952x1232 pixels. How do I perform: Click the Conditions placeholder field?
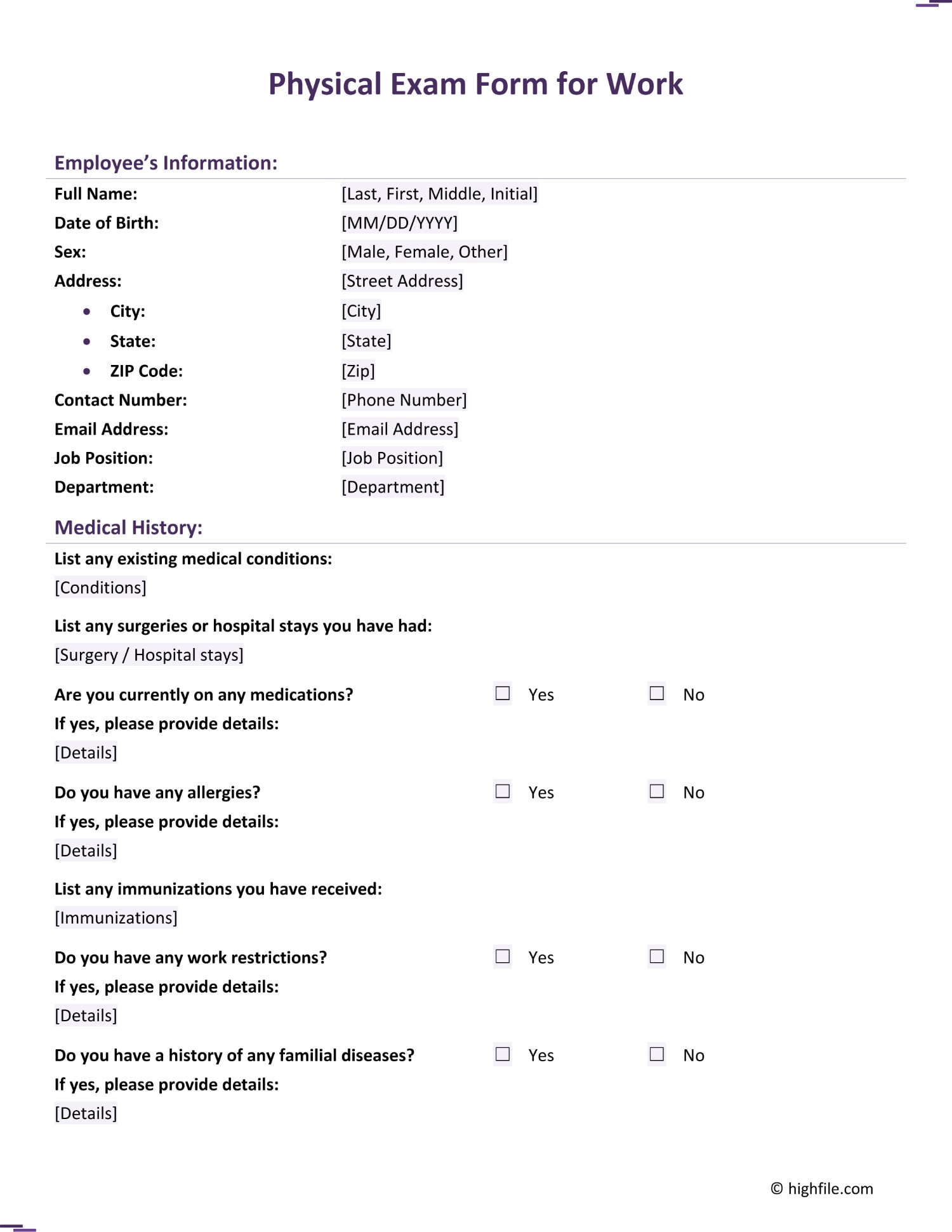(100, 588)
